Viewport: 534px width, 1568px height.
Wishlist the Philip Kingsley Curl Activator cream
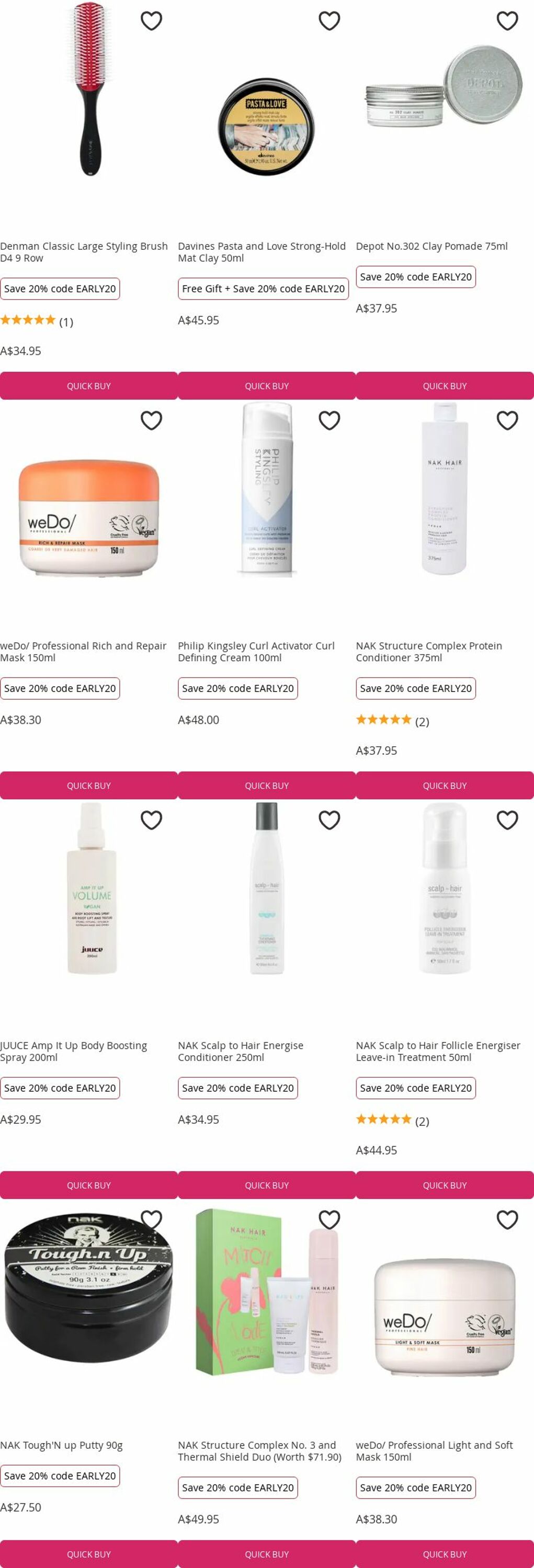coord(329,421)
